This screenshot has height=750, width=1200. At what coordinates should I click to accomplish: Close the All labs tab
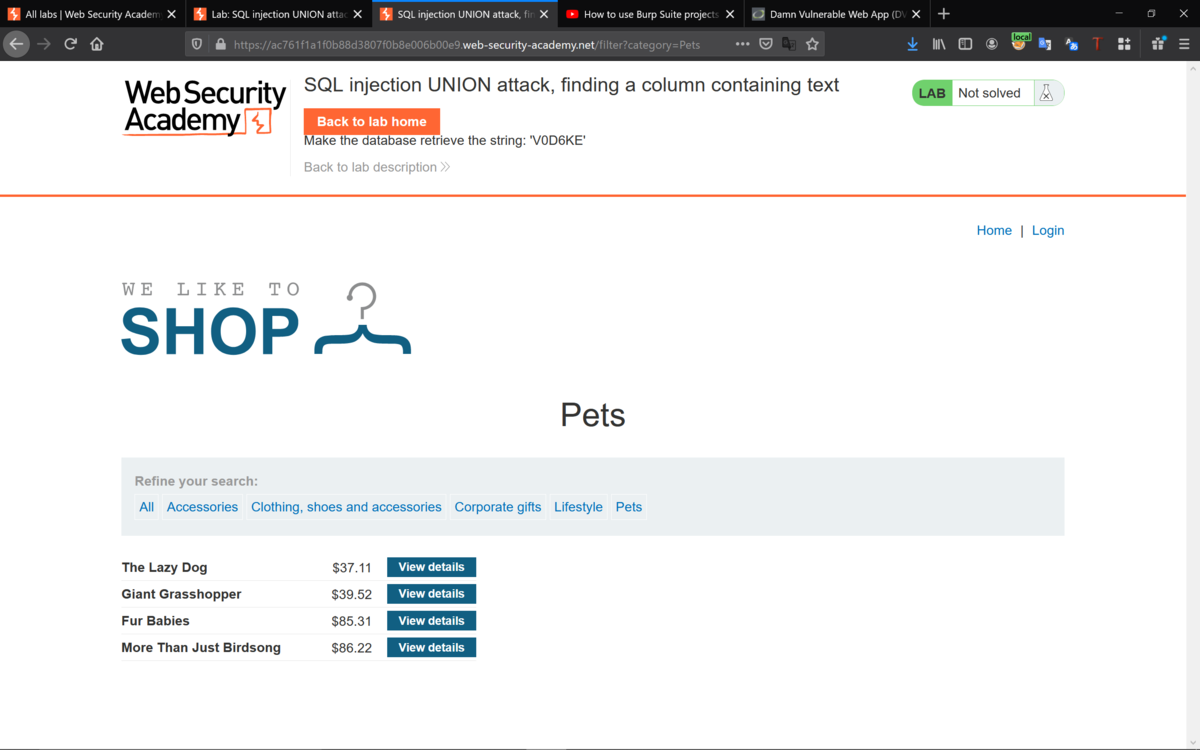point(171,14)
